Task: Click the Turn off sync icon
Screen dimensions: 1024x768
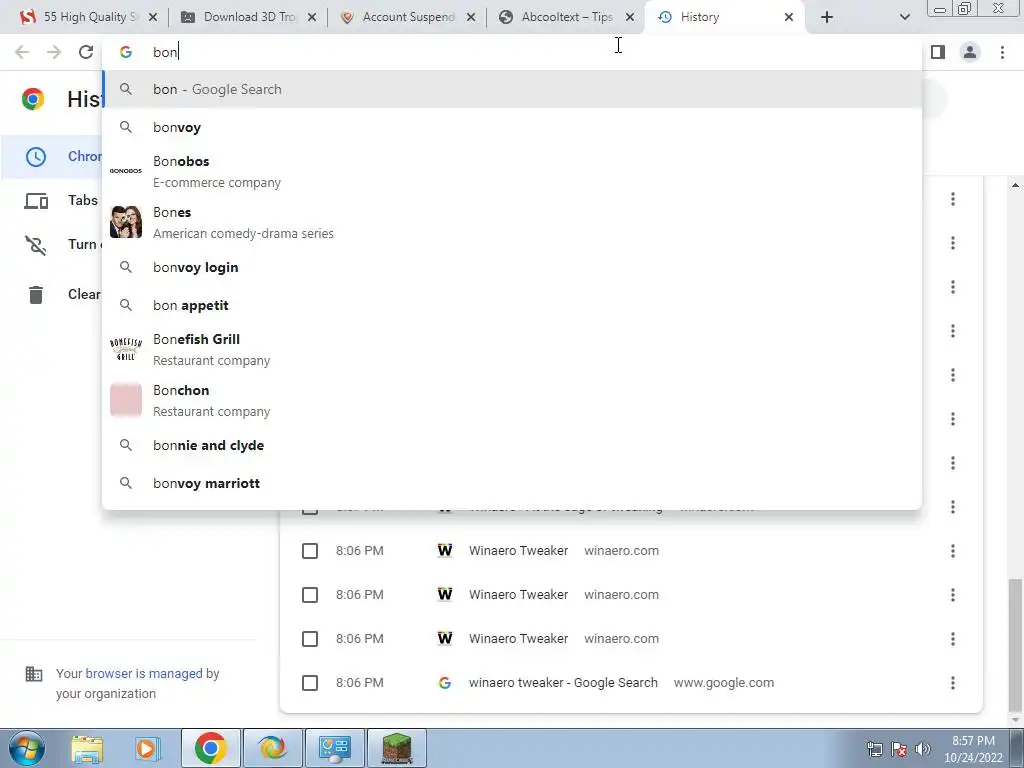Action: [x=36, y=245]
